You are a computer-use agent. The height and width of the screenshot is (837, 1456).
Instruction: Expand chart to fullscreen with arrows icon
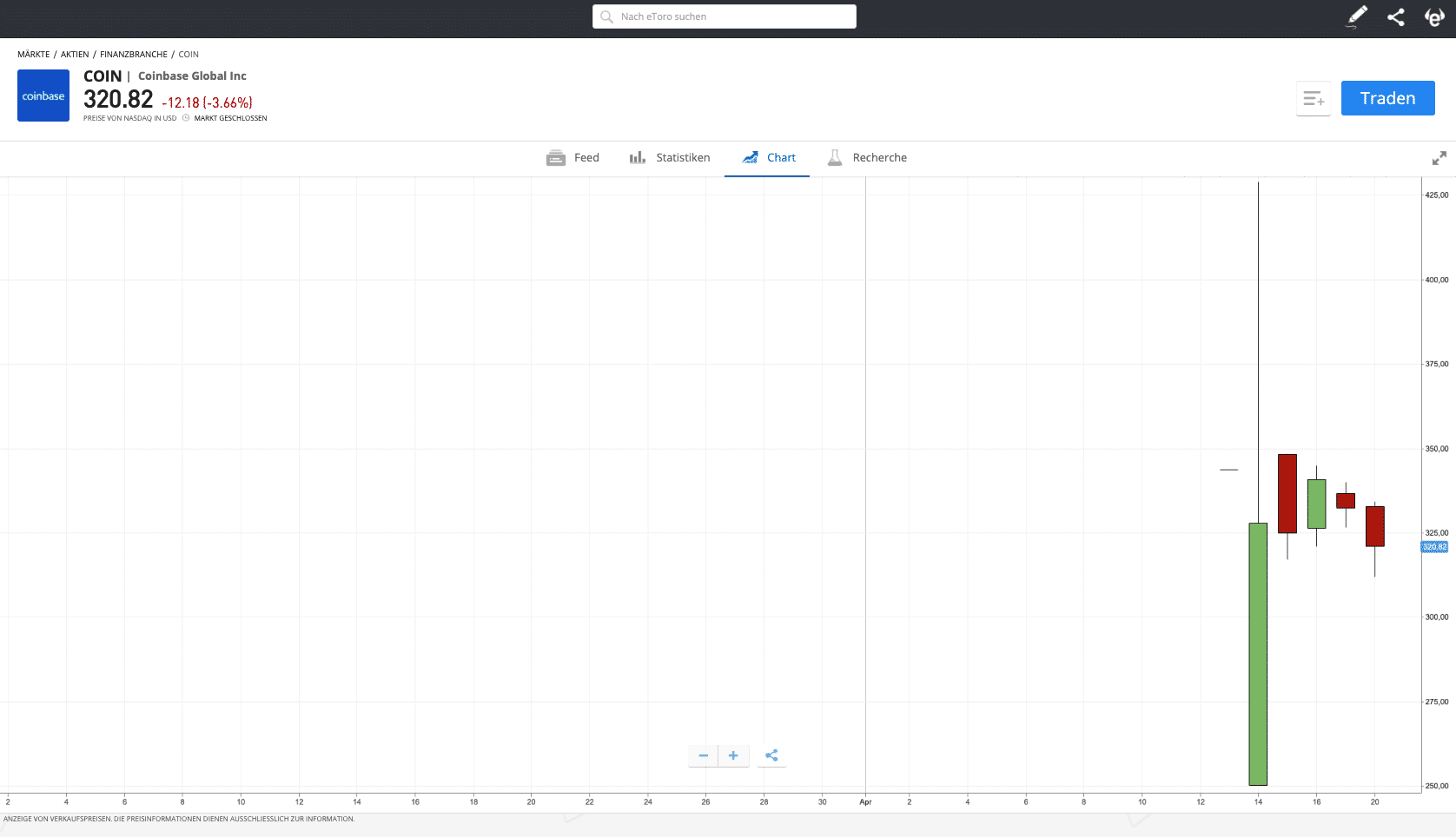pyautogui.click(x=1439, y=158)
